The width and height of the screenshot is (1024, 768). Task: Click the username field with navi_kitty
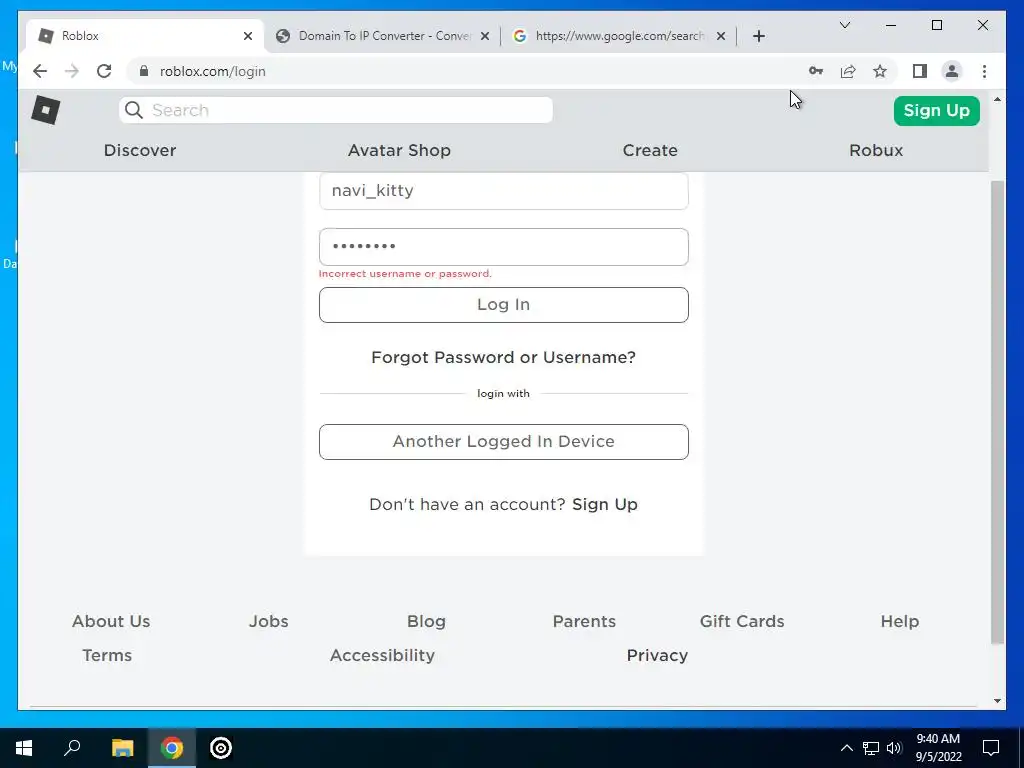[x=504, y=191]
